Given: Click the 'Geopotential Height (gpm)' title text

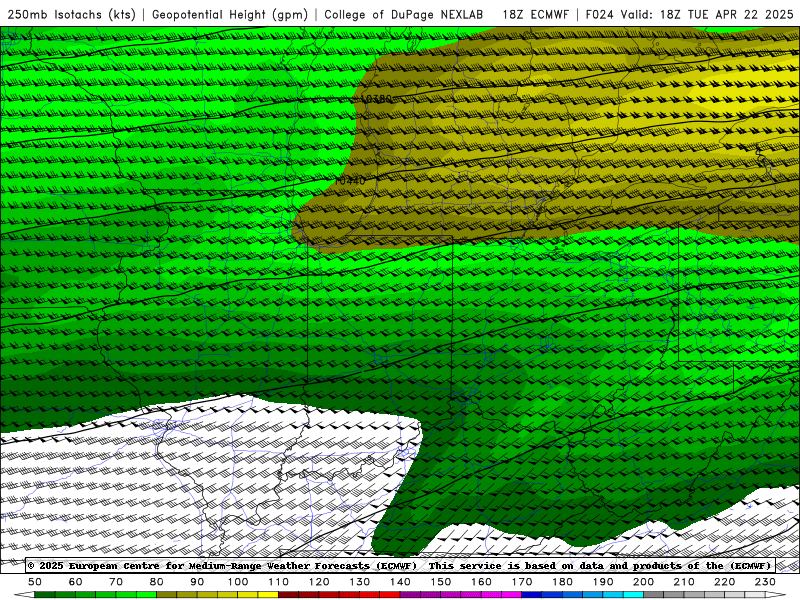Looking at the screenshot, I should [x=230, y=14].
